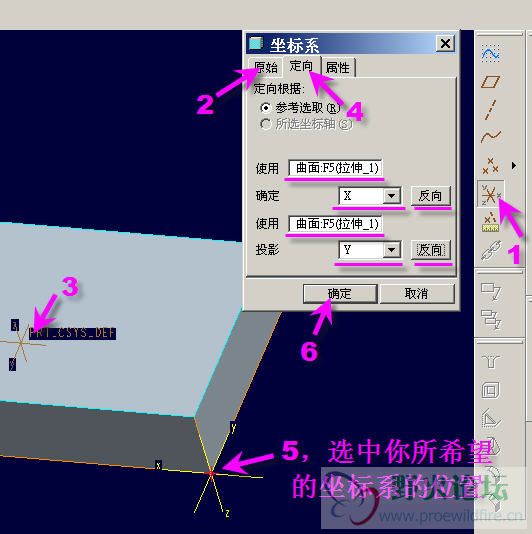Click the stacked-boxes annotation icon
The height and width of the screenshot is (534, 532).
coord(490,319)
